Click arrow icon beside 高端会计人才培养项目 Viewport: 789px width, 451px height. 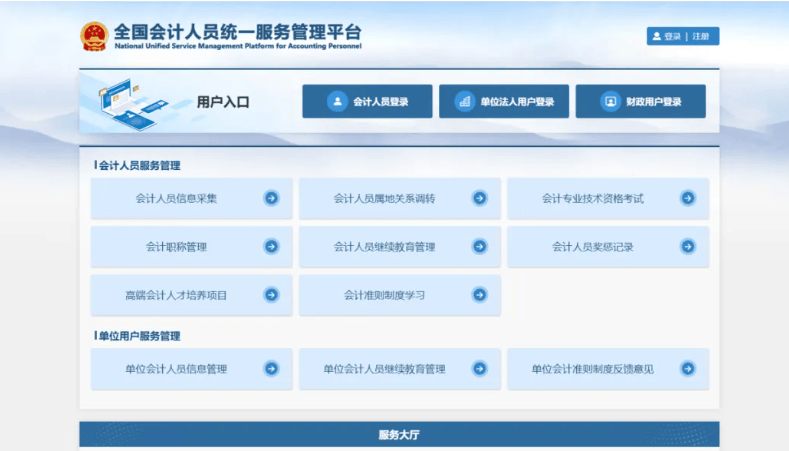pos(271,295)
